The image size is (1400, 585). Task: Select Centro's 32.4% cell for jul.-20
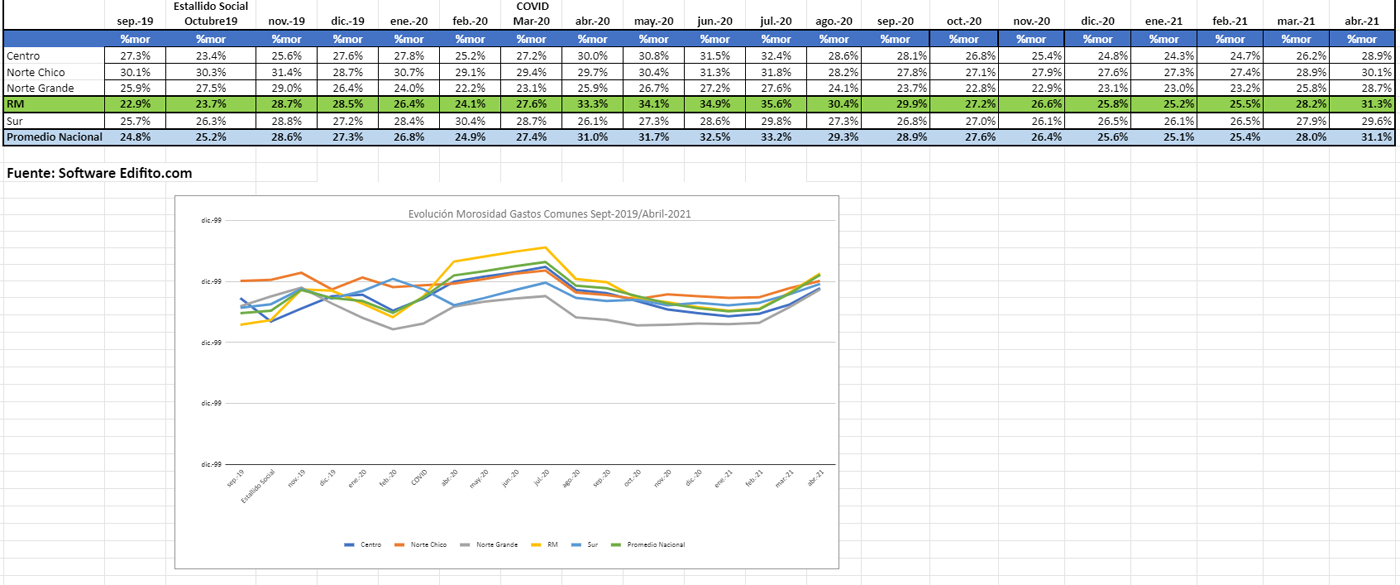point(776,56)
